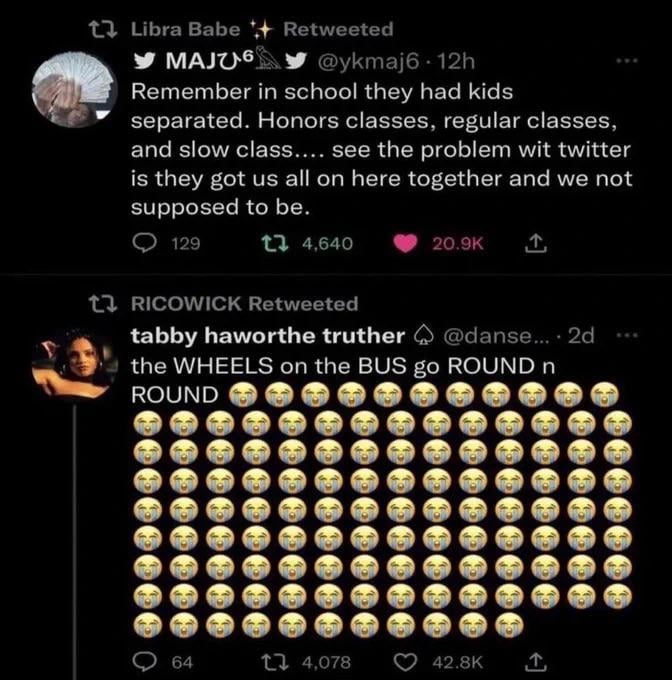Screen dimensions: 672x680
Task: Share the WHEELS on the BUS tweet
Action: [x=535, y=660]
